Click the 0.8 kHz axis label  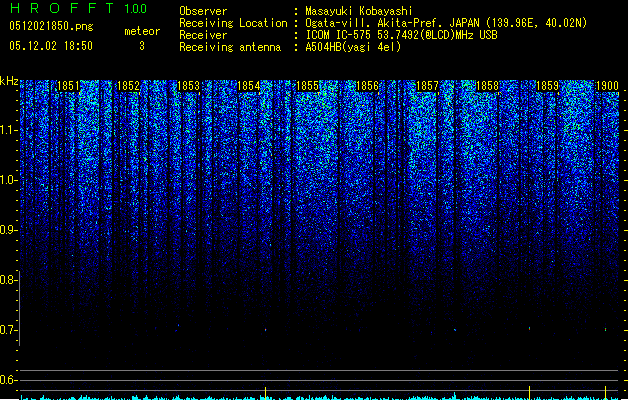pyautogui.click(x=9, y=280)
